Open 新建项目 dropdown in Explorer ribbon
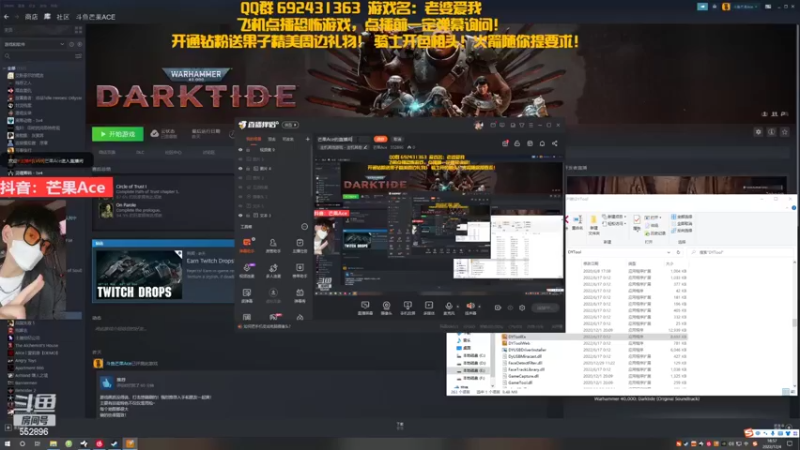 [614, 217]
